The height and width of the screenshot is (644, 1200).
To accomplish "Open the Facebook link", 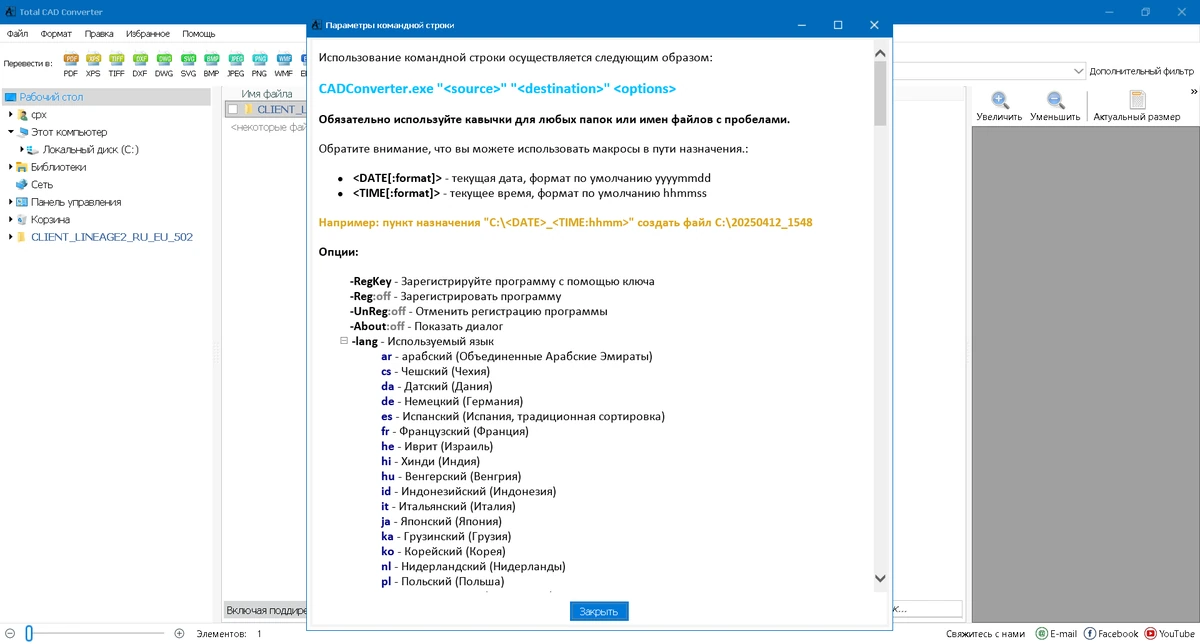I will (1110, 633).
